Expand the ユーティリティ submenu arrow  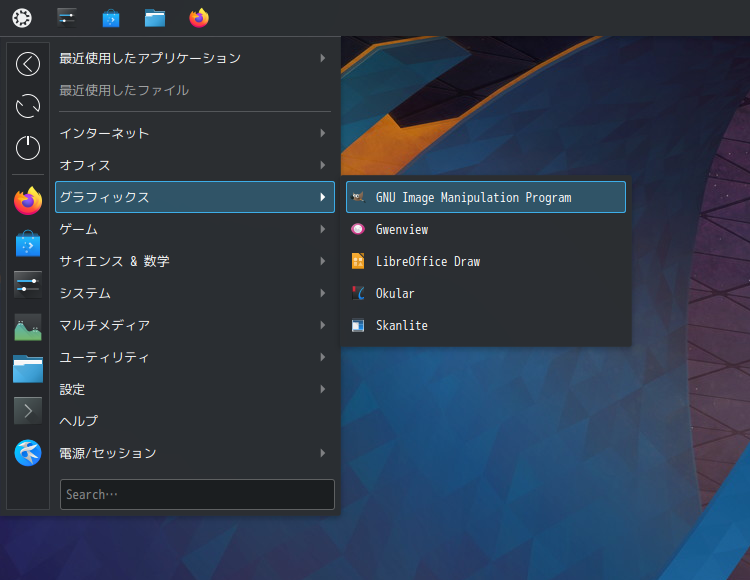coord(323,357)
